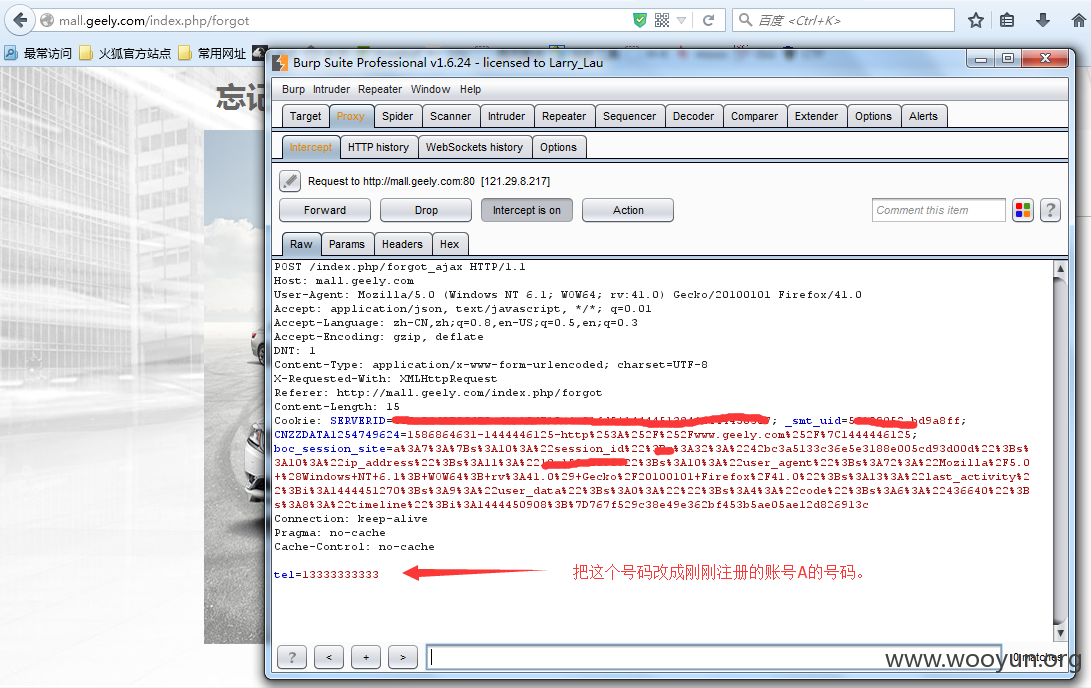Focus the browser search field
Screen dimensions: 1091x688
[843, 20]
